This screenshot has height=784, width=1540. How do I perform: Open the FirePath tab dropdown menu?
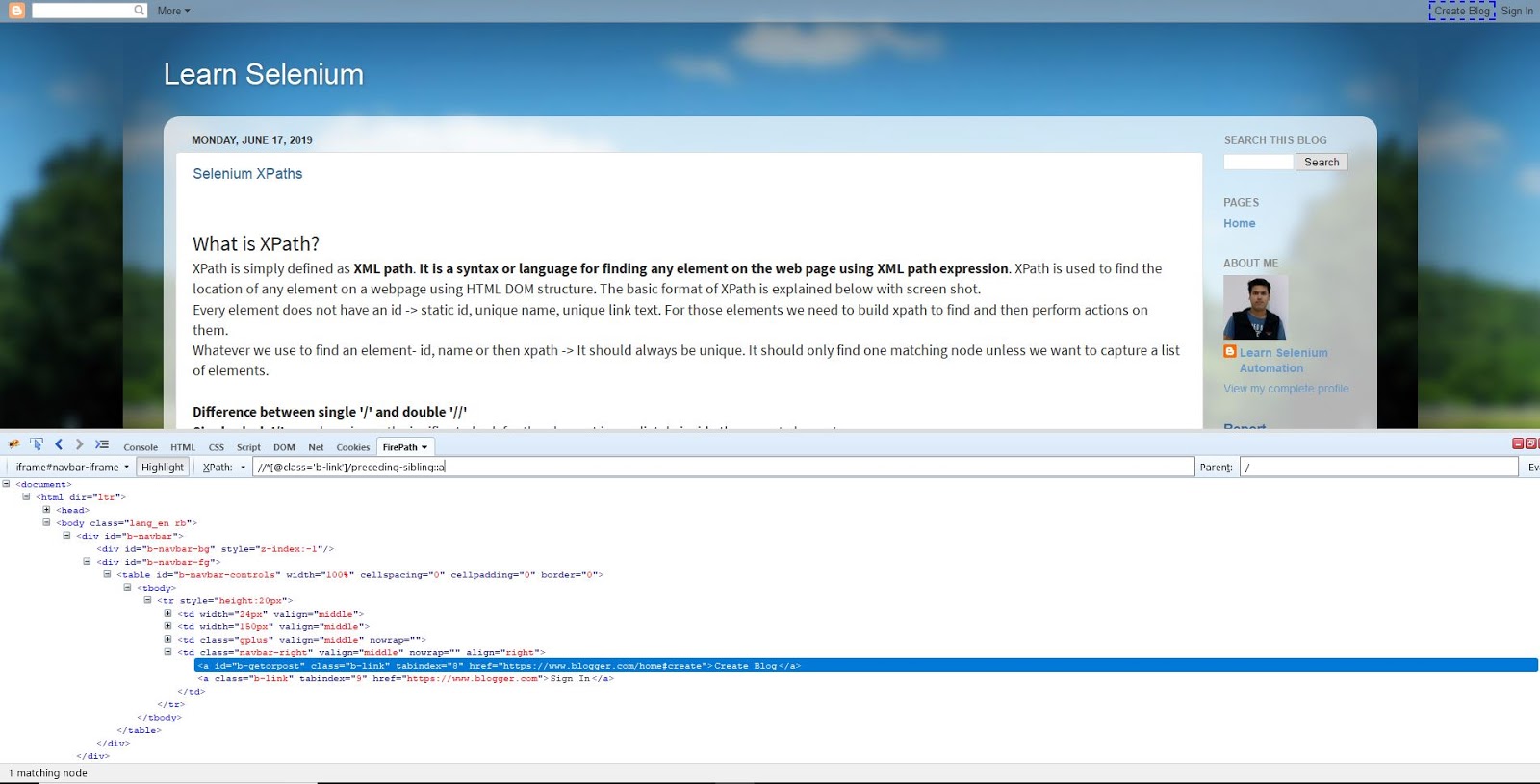point(424,447)
